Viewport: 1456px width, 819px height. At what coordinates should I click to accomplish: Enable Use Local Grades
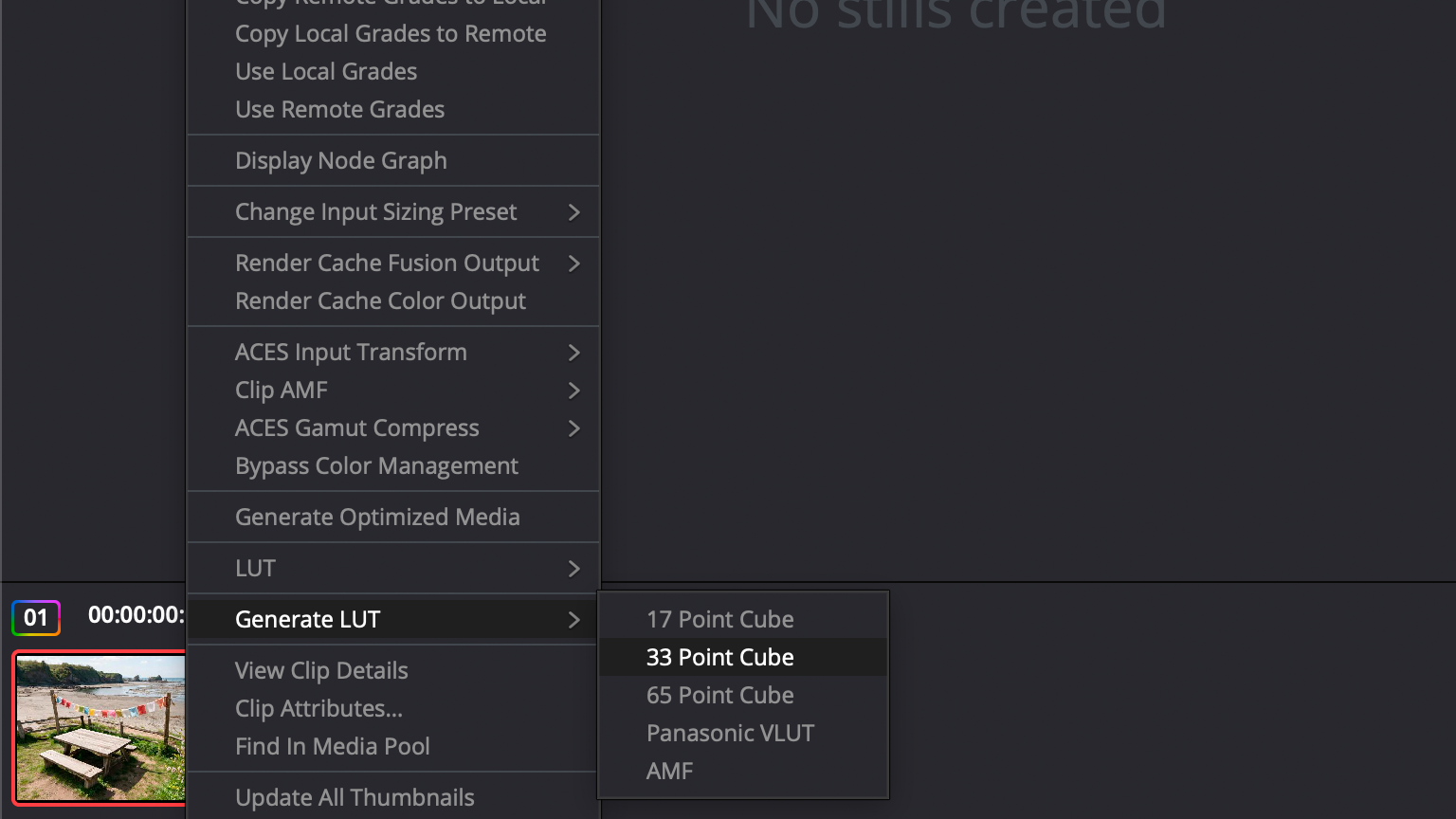(x=326, y=71)
